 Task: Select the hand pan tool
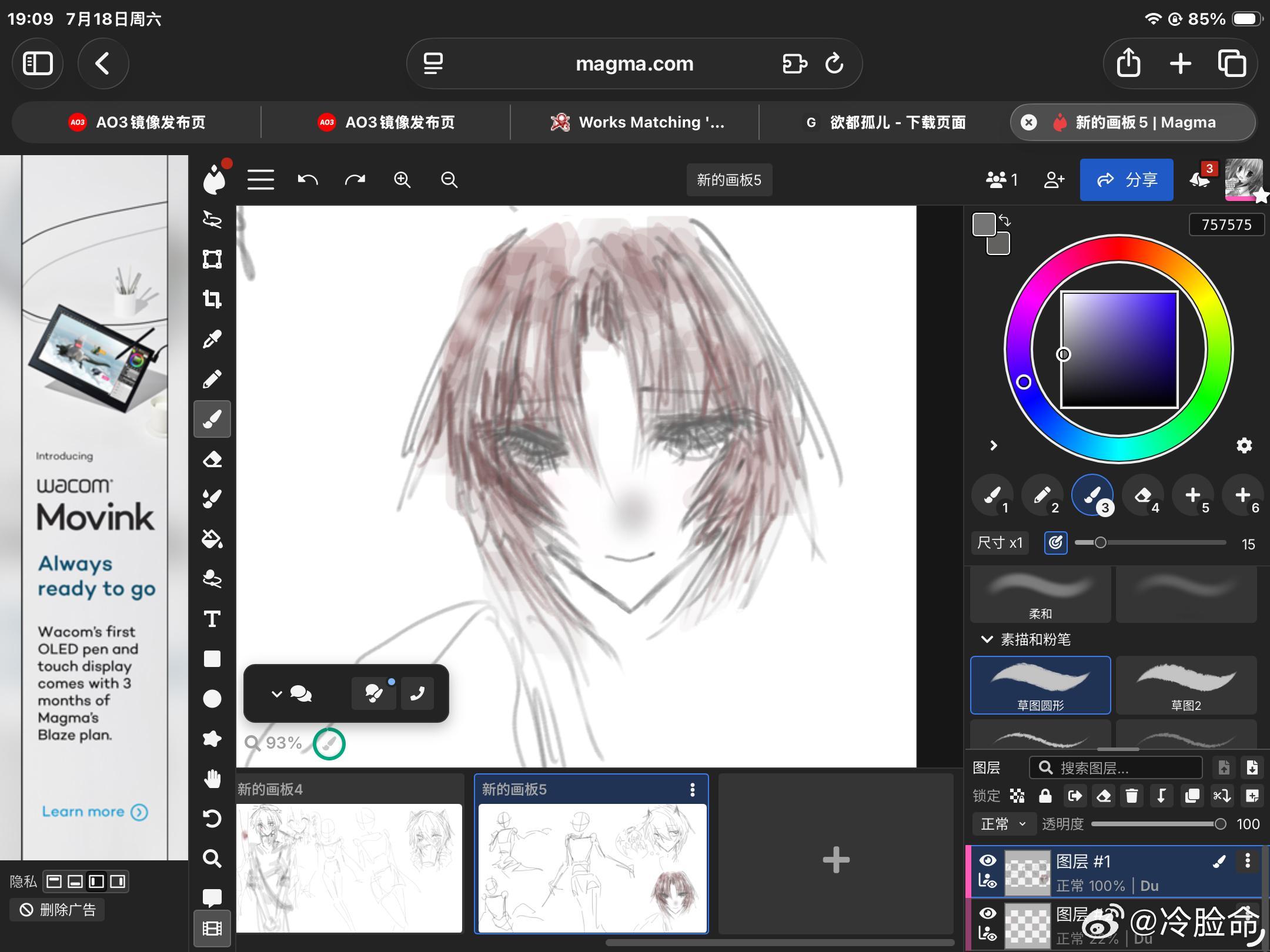click(212, 779)
